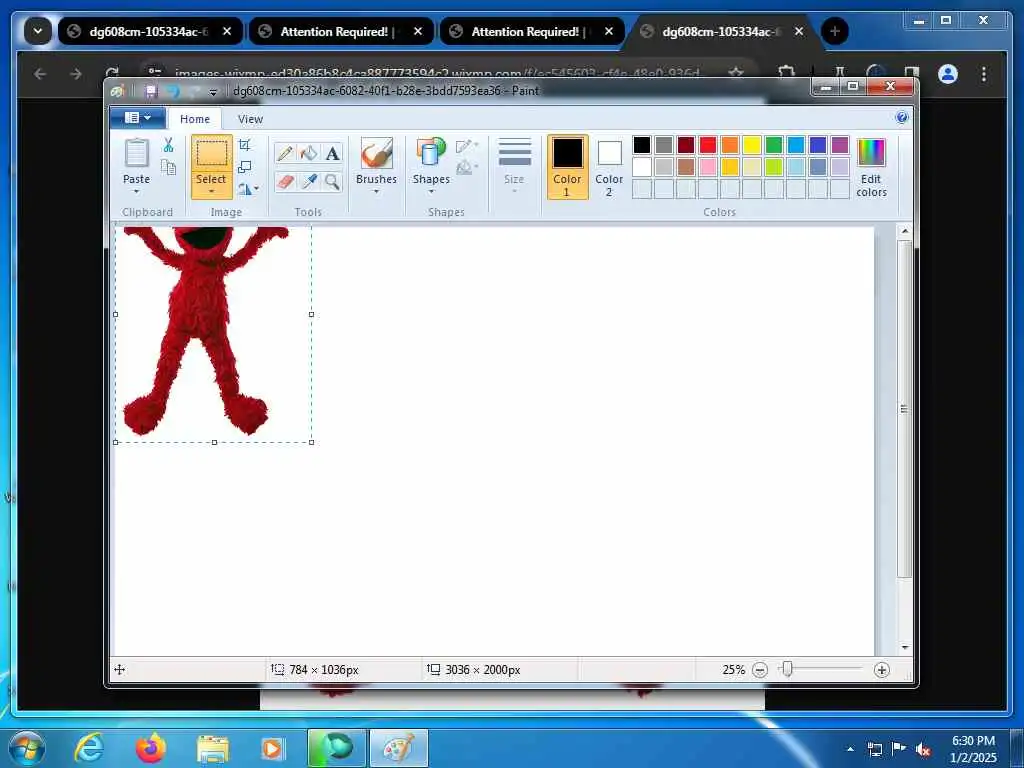
Task: Show hidden system tray icons arrow
Action: (850, 749)
